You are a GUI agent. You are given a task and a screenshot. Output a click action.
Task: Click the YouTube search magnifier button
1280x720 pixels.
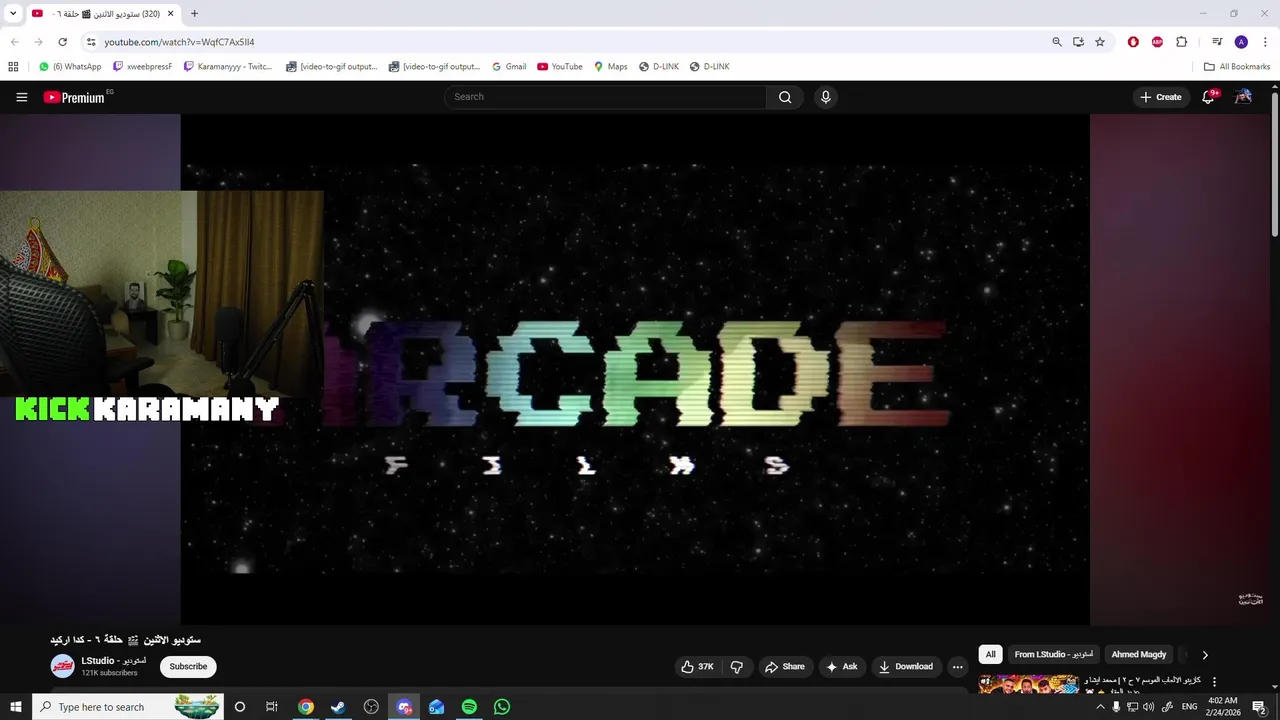point(785,97)
